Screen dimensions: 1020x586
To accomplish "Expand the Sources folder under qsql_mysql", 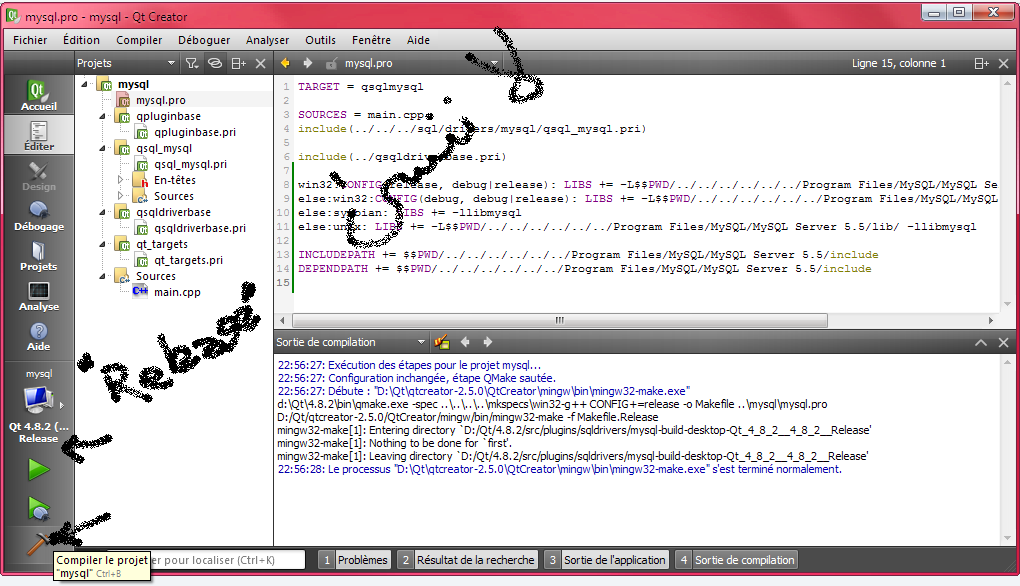I will pos(120,196).
